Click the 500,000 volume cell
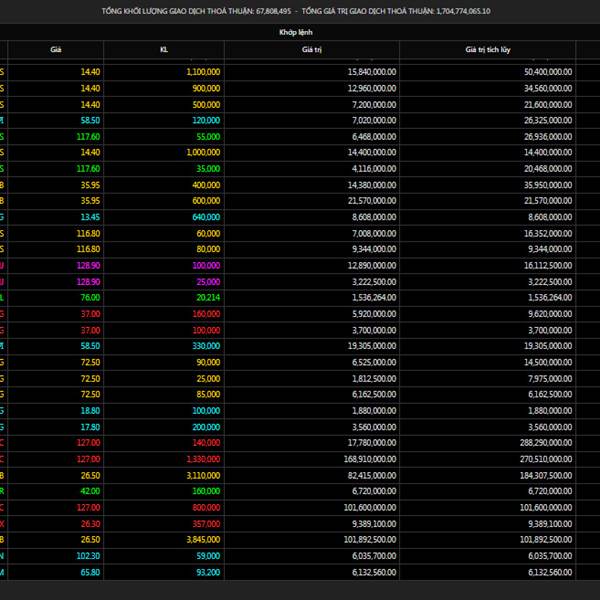 206,105
